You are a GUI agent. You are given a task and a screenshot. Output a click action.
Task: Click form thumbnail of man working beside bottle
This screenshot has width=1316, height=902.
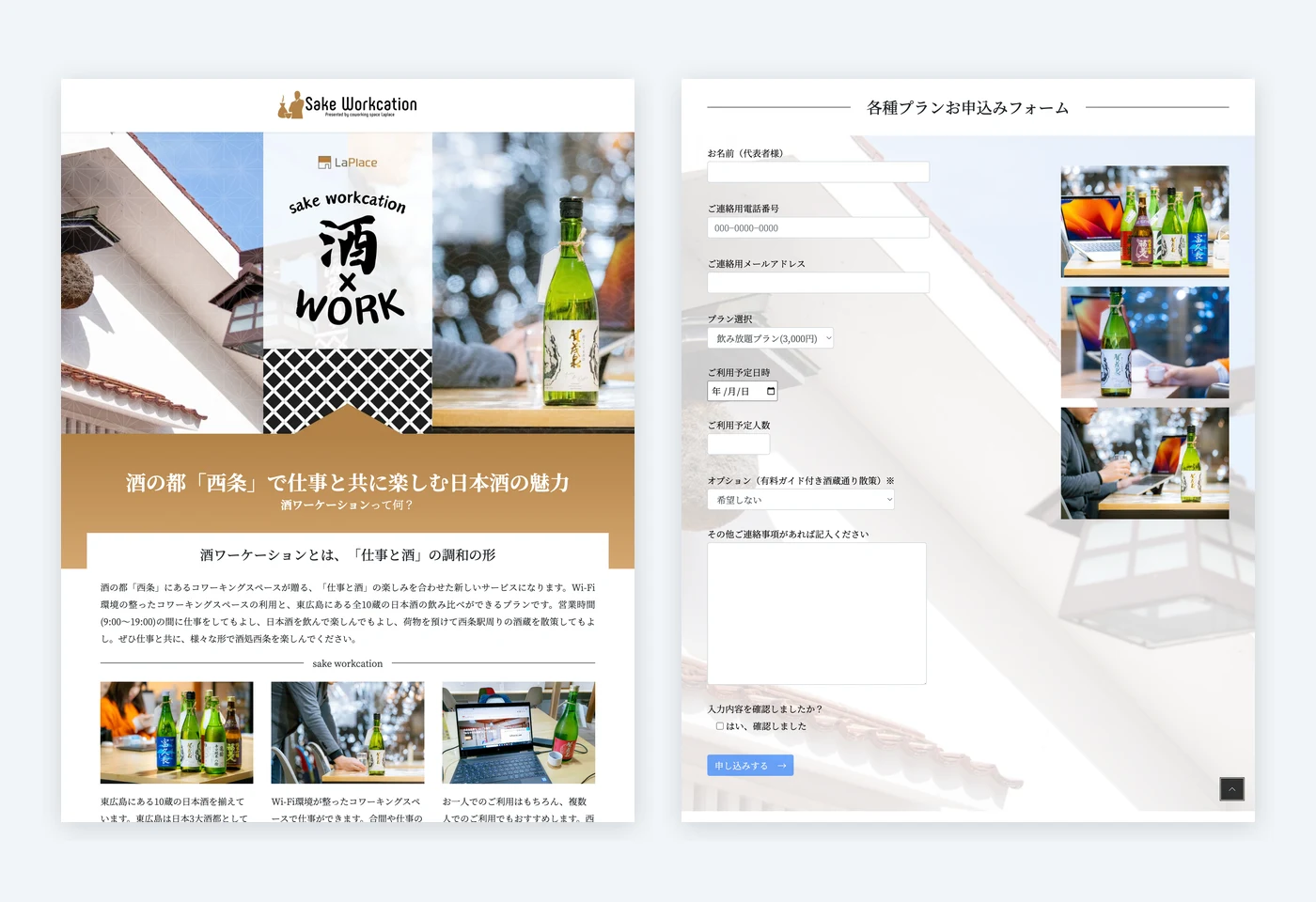1145,463
